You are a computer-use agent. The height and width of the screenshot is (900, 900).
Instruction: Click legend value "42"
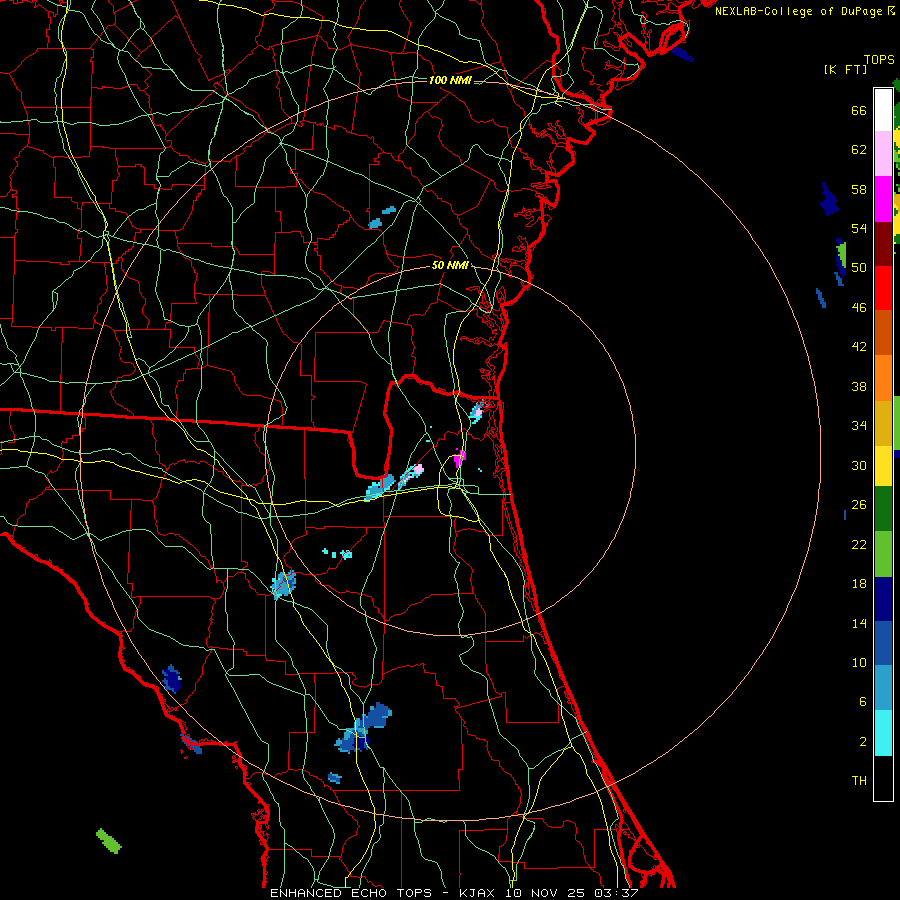click(x=859, y=347)
